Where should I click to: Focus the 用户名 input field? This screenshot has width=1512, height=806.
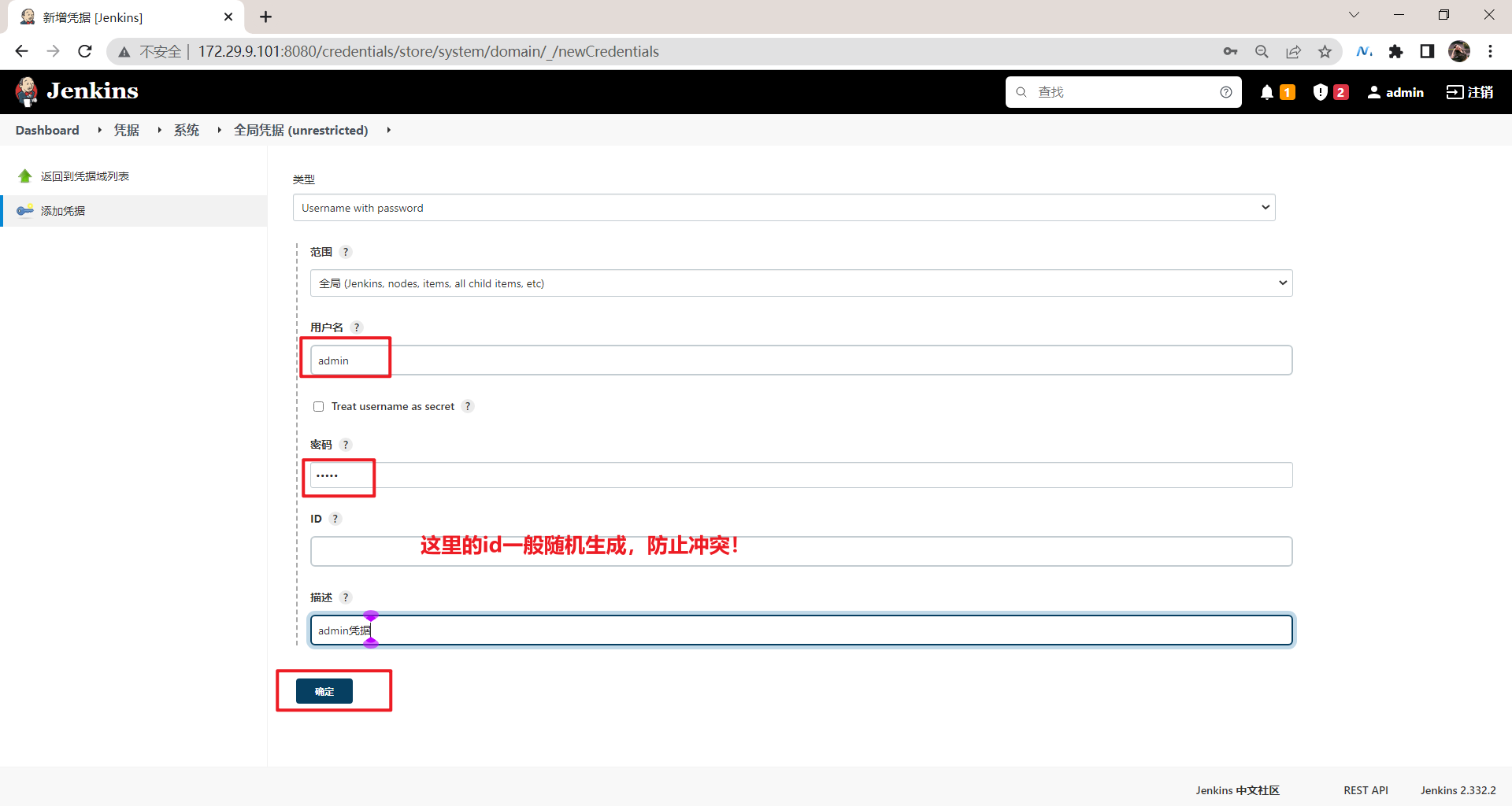[x=801, y=360]
